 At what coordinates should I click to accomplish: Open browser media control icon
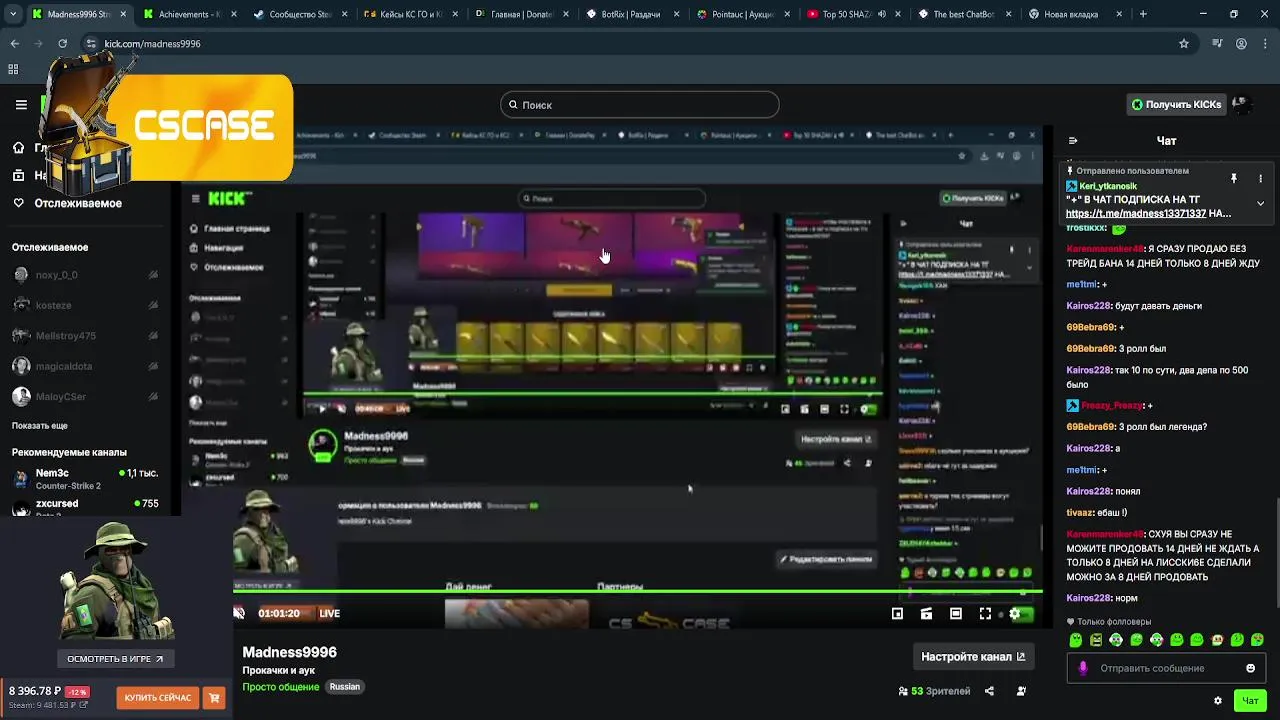click(1217, 44)
